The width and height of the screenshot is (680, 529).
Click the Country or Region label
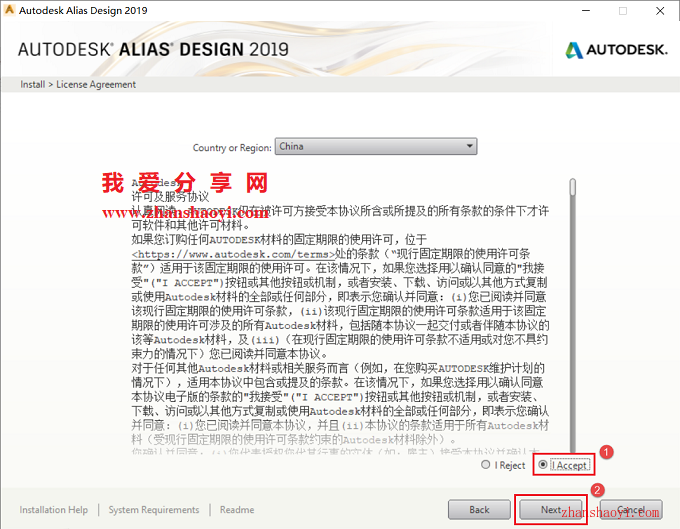(232, 148)
